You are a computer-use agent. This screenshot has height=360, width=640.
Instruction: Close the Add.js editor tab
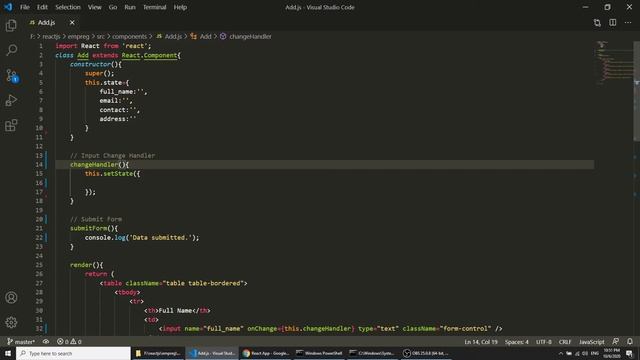click(72, 22)
